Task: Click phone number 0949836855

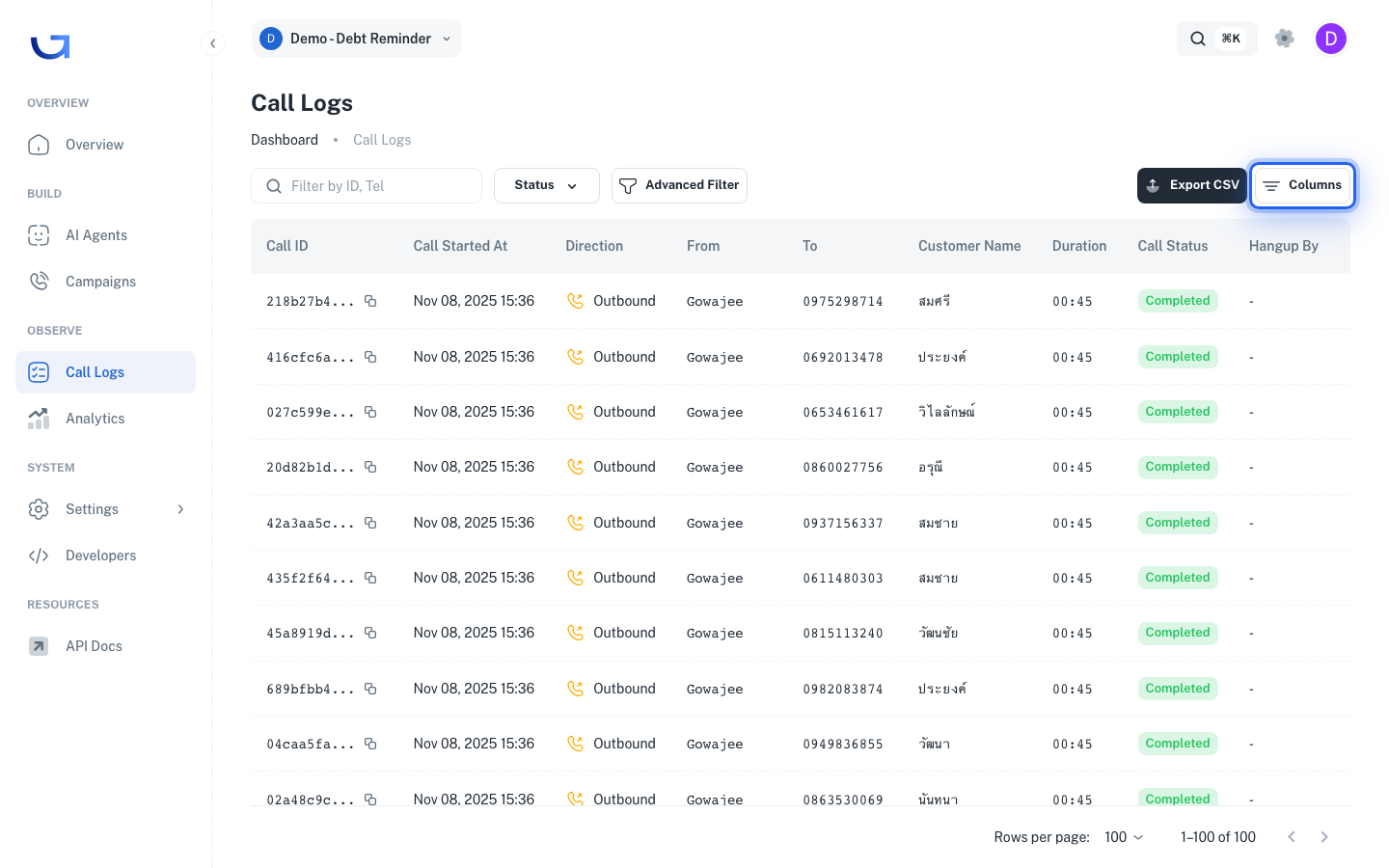Action: pyautogui.click(x=843, y=745)
